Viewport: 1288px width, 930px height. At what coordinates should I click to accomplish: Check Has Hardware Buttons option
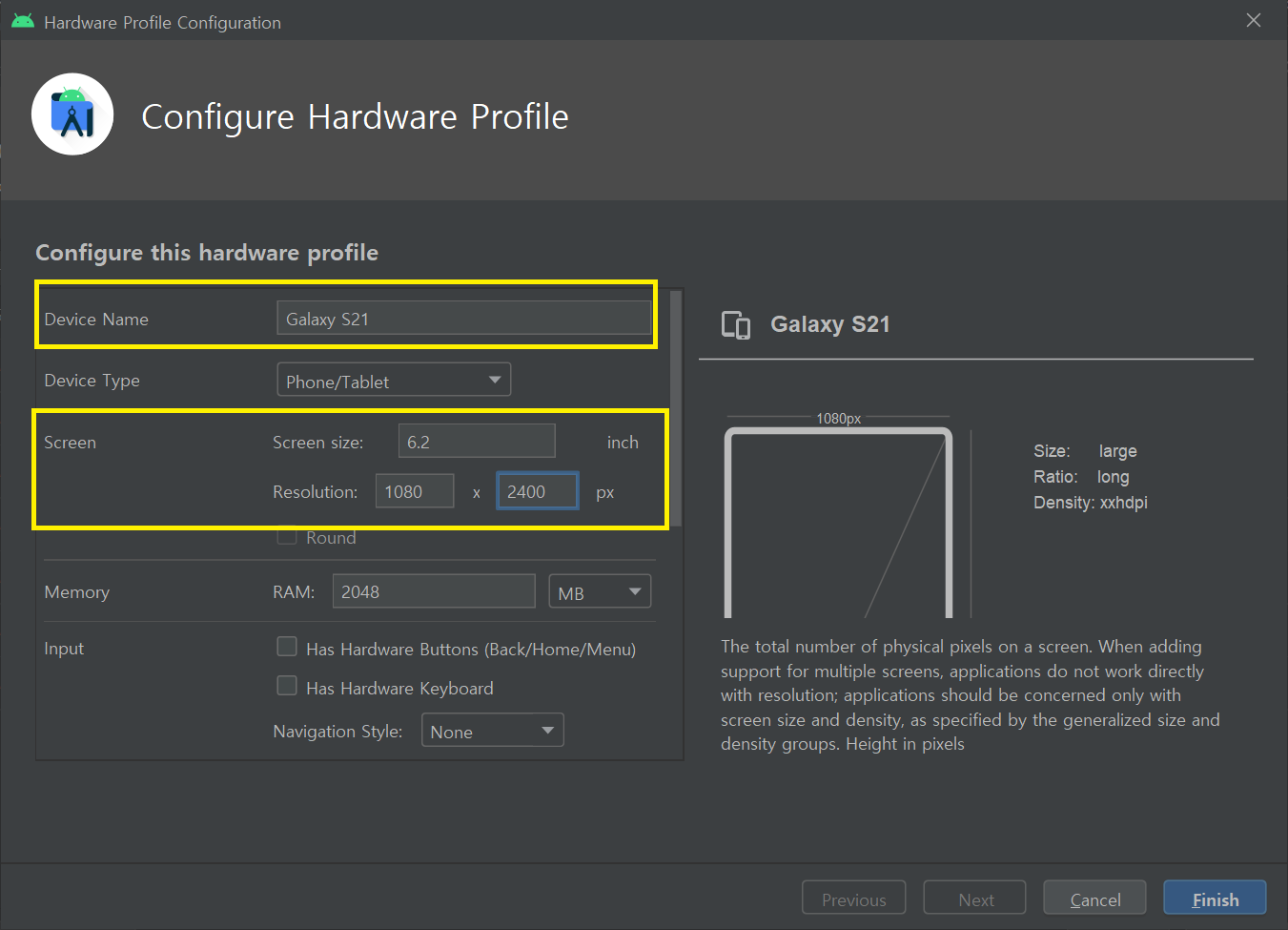tap(287, 648)
